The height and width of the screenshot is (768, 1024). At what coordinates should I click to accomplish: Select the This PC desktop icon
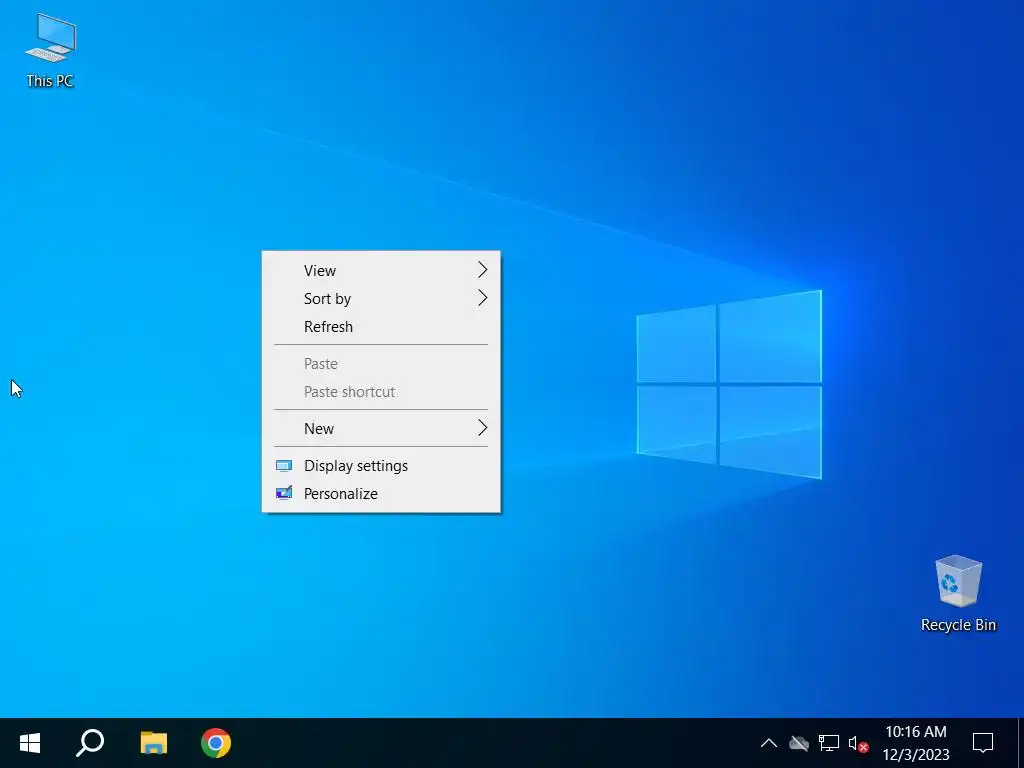pyautogui.click(x=50, y=50)
